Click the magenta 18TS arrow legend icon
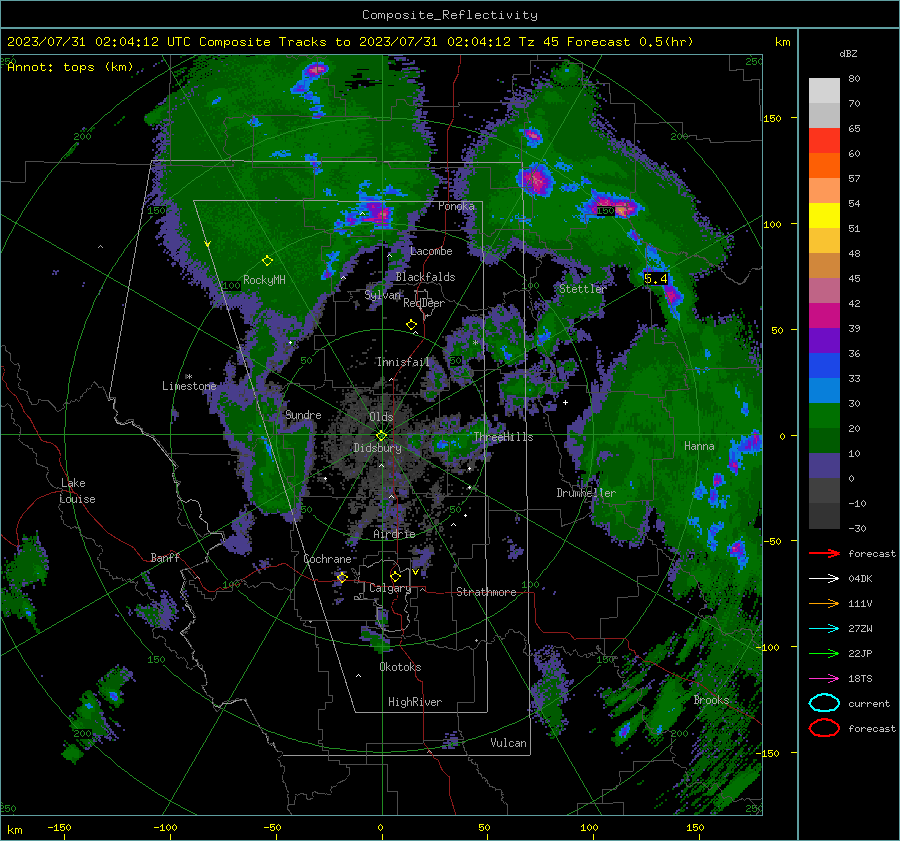 824,679
